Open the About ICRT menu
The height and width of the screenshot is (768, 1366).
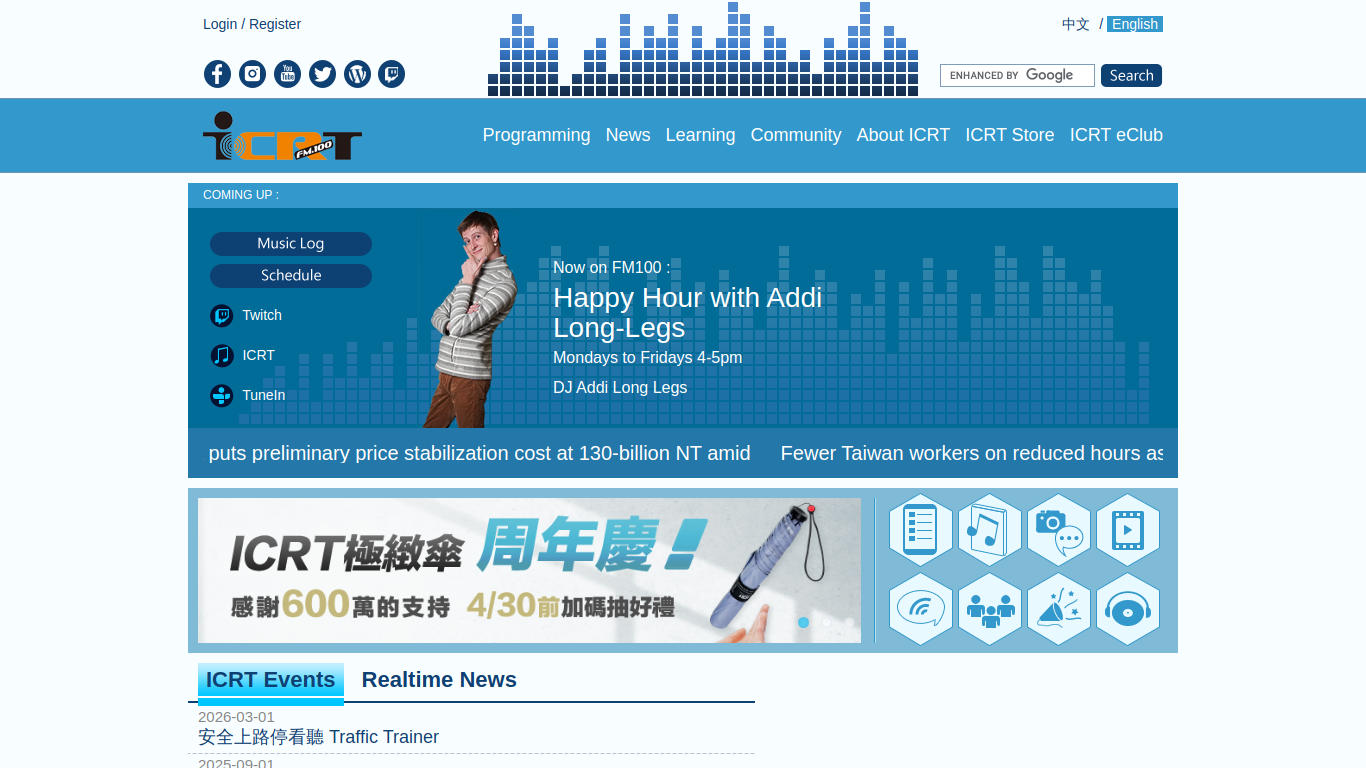(903, 135)
